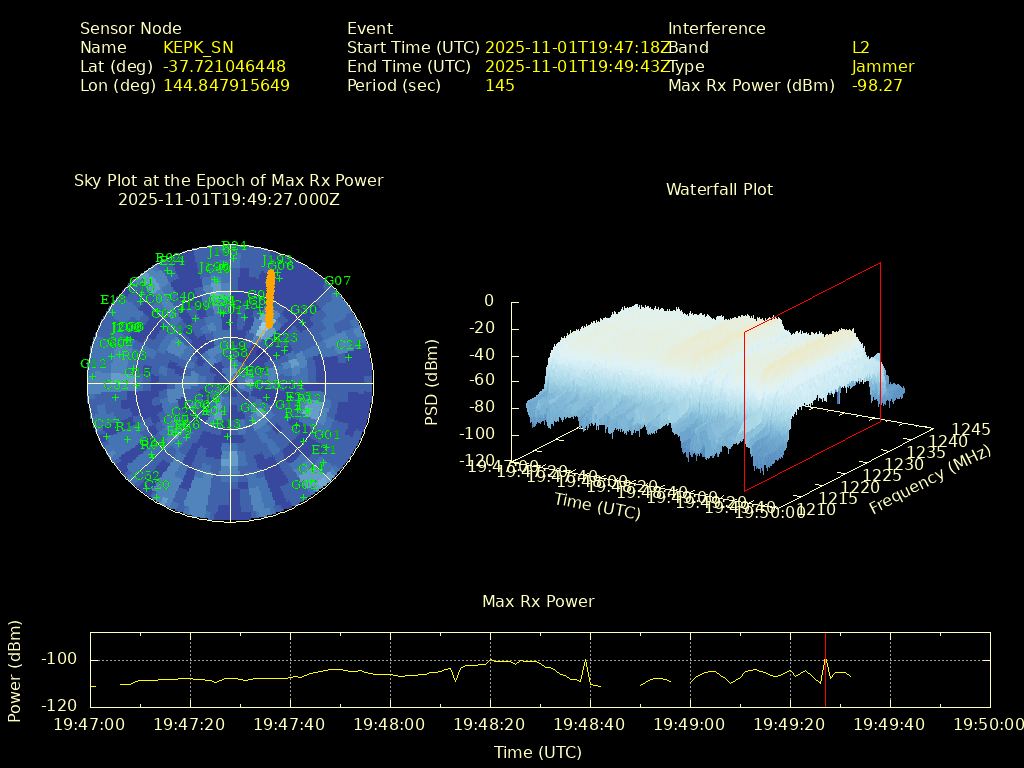Click the Period value 145
Viewport: 1024px width, 768px height.
(x=499, y=85)
